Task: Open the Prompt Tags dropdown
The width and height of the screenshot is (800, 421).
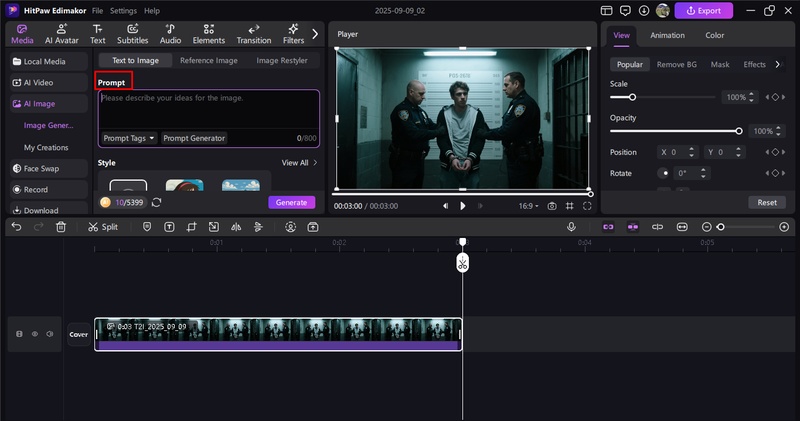Action: (129, 138)
